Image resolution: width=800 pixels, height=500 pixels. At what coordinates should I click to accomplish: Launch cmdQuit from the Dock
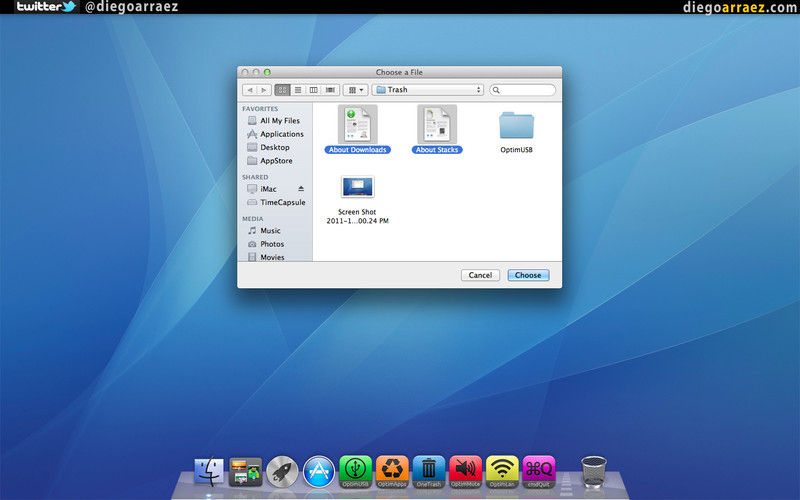(539, 471)
